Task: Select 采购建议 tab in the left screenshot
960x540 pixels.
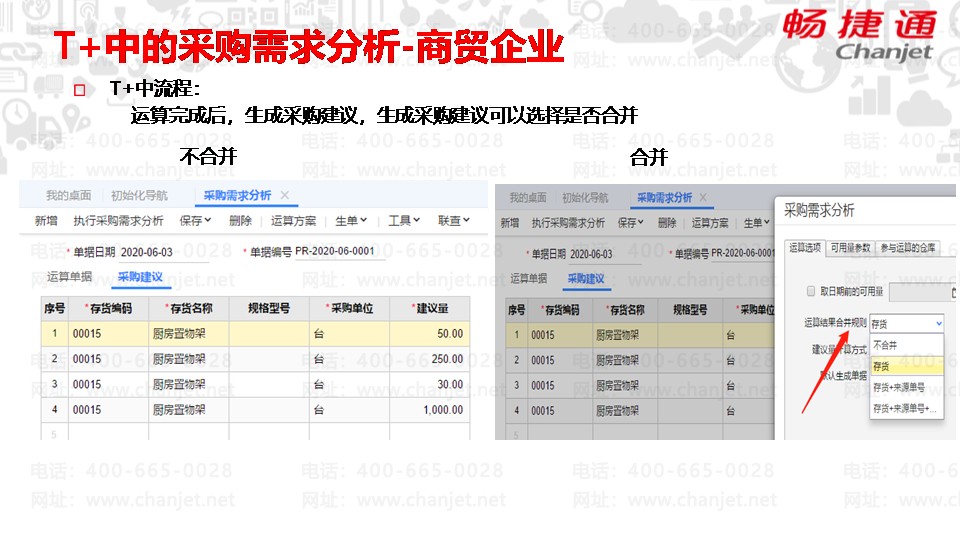Action: pos(140,277)
